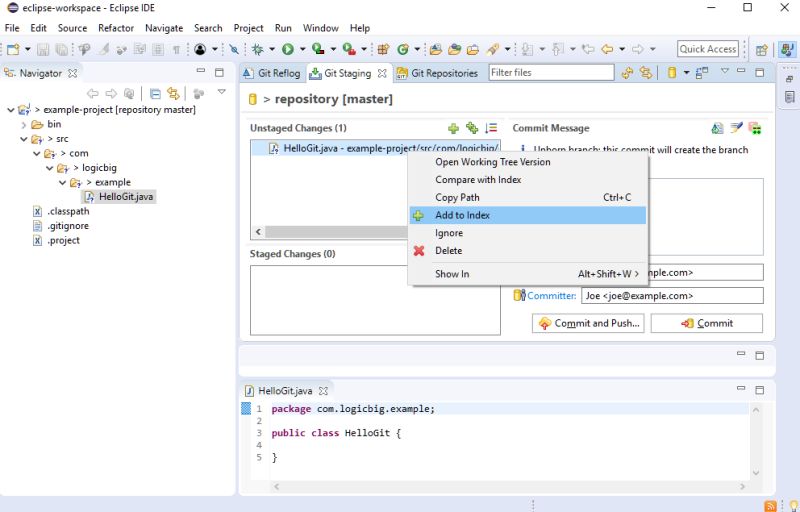Run the program with green play icon
Image resolution: width=800 pixels, height=512 pixels.
click(288, 49)
